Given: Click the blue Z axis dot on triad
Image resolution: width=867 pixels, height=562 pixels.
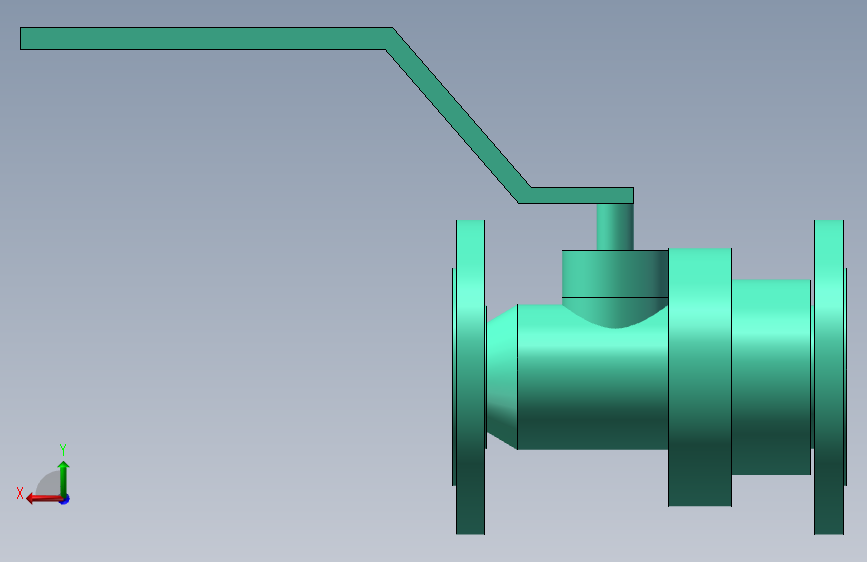Looking at the screenshot, I should pyautogui.click(x=65, y=499).
